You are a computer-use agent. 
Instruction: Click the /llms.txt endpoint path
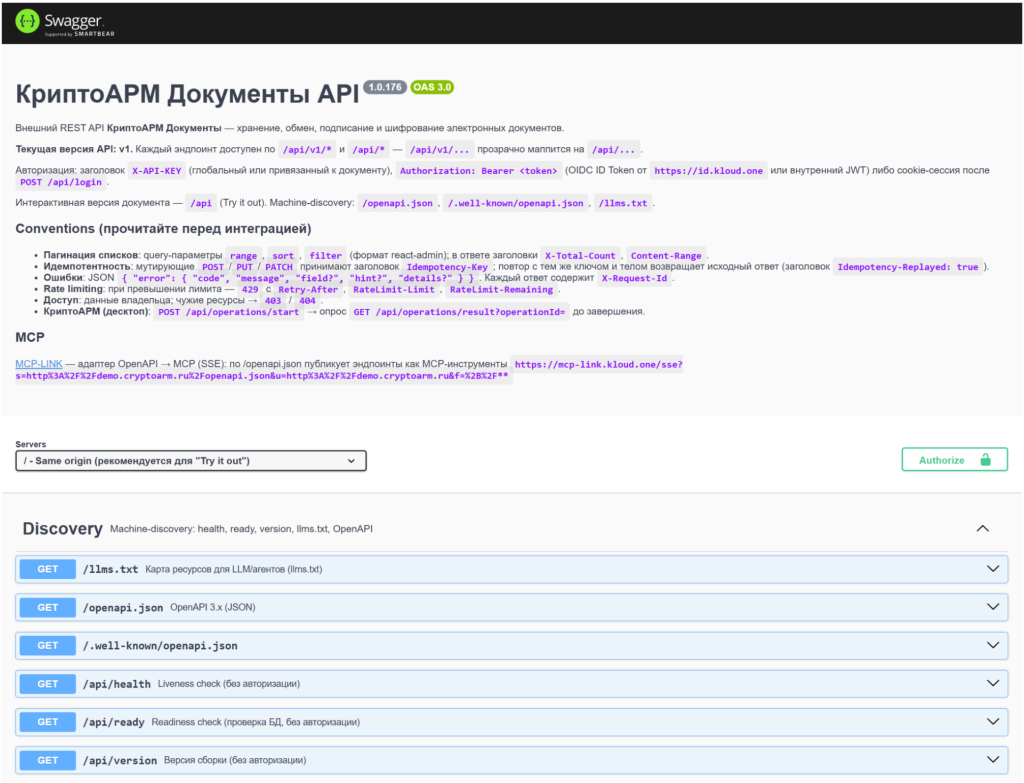[110, 569]
